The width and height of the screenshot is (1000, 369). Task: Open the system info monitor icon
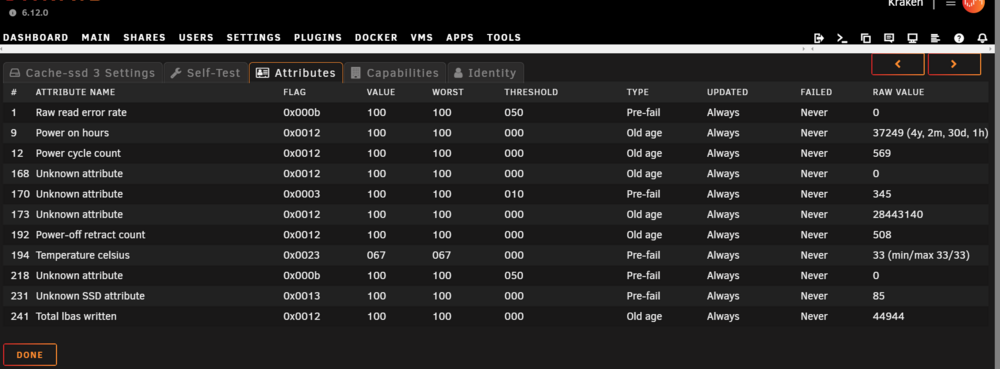pos(913,38)
